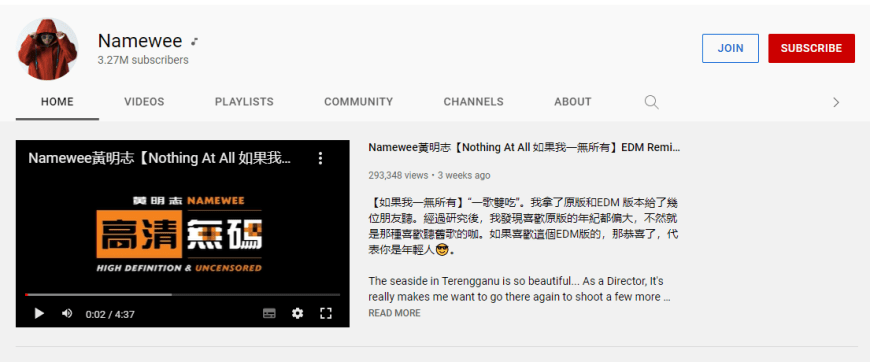Screen dimensions: 870x362
Task: Enter fullscreen mode on the player
Action: [x=326, y=314]
